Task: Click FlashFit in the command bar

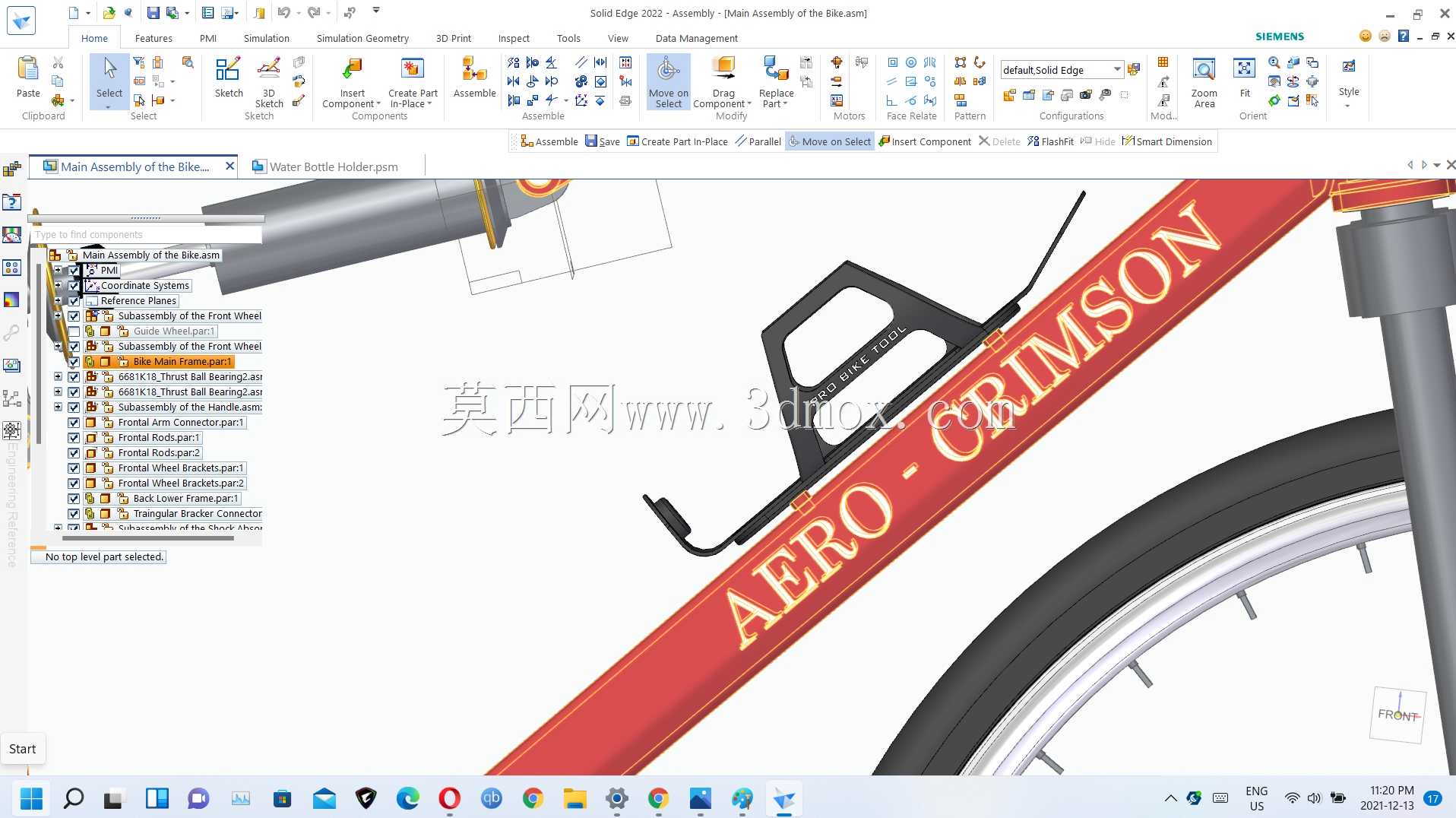Action: click(1050, 141)
